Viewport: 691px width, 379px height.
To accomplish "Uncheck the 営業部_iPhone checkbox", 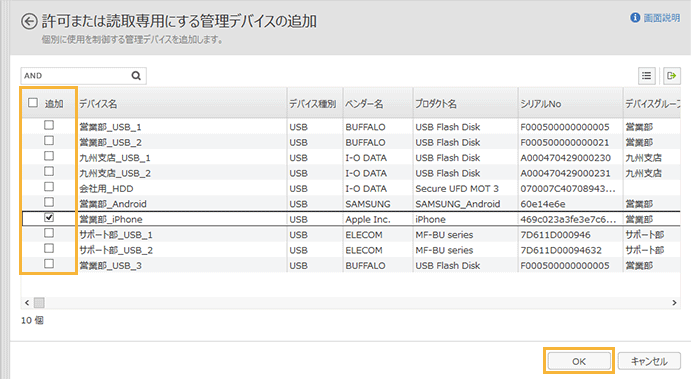I will [x=49, y=218].
